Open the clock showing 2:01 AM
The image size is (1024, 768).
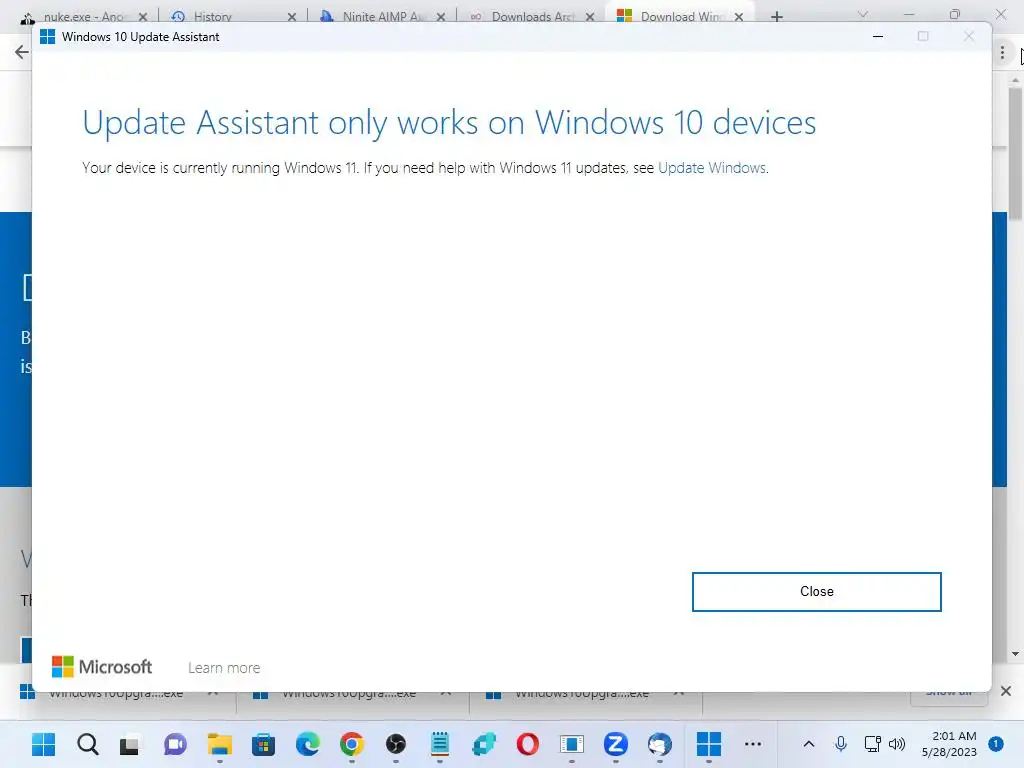coord(949,744)
